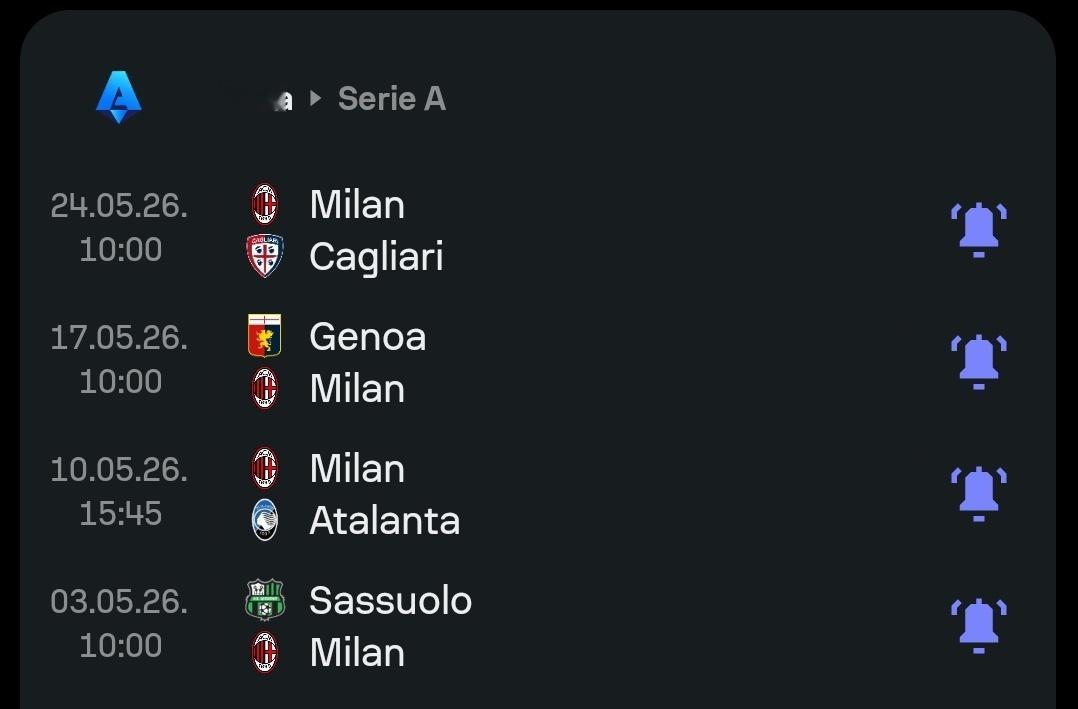Enable alert bell for Genoa vs Milan
1078x709 pixels.
[x=978, y=361]
